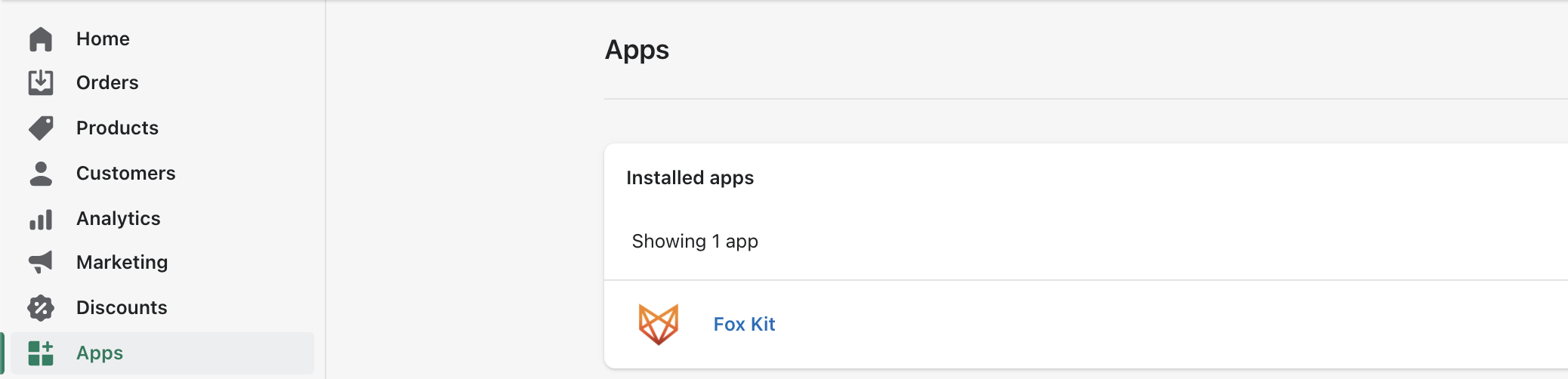Click the Home house icon
The width and height of the screenshot is (1568, 379).
coord(41,39)
